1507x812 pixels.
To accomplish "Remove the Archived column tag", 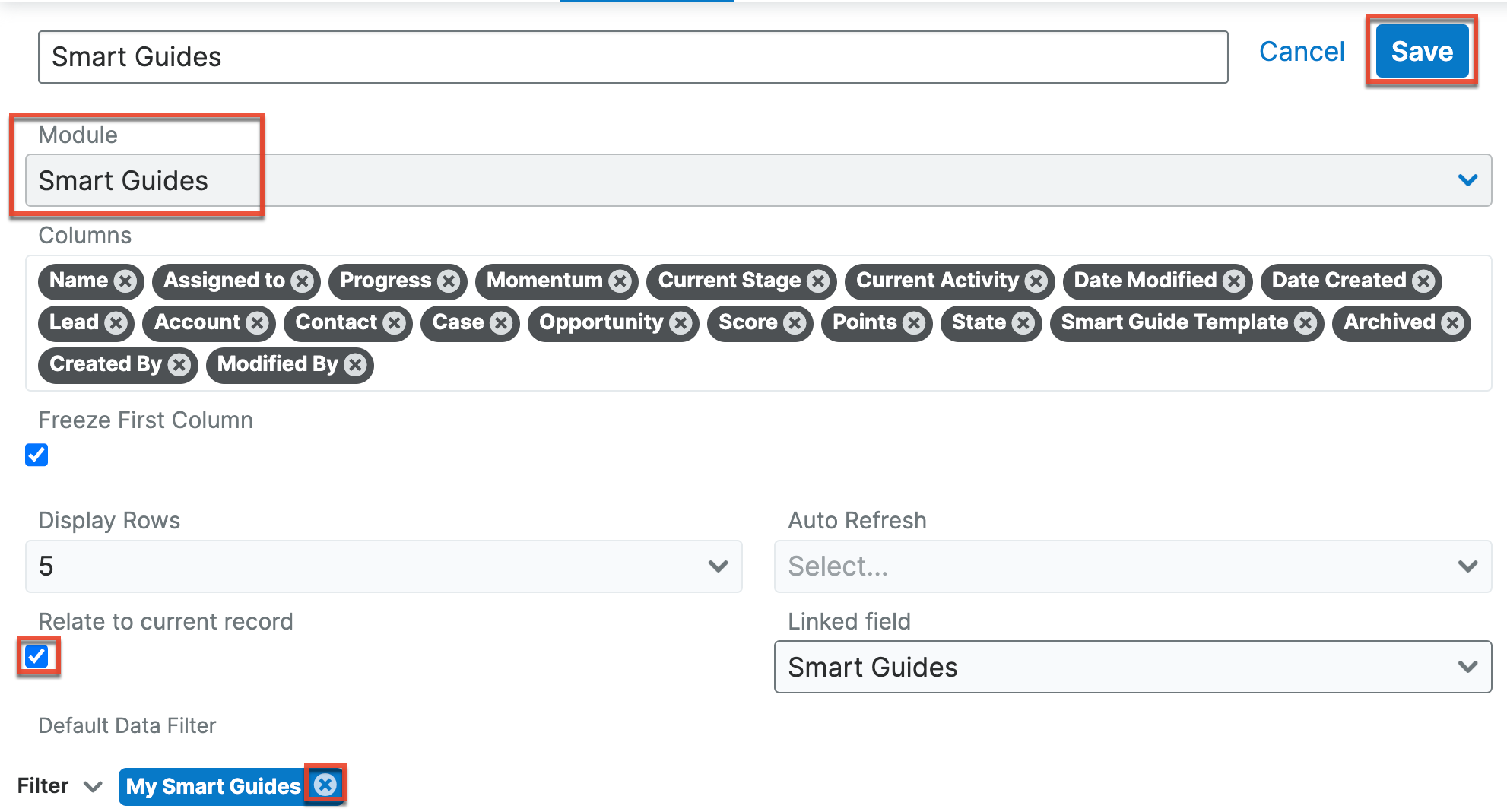I will click(x=1453, y=323).
